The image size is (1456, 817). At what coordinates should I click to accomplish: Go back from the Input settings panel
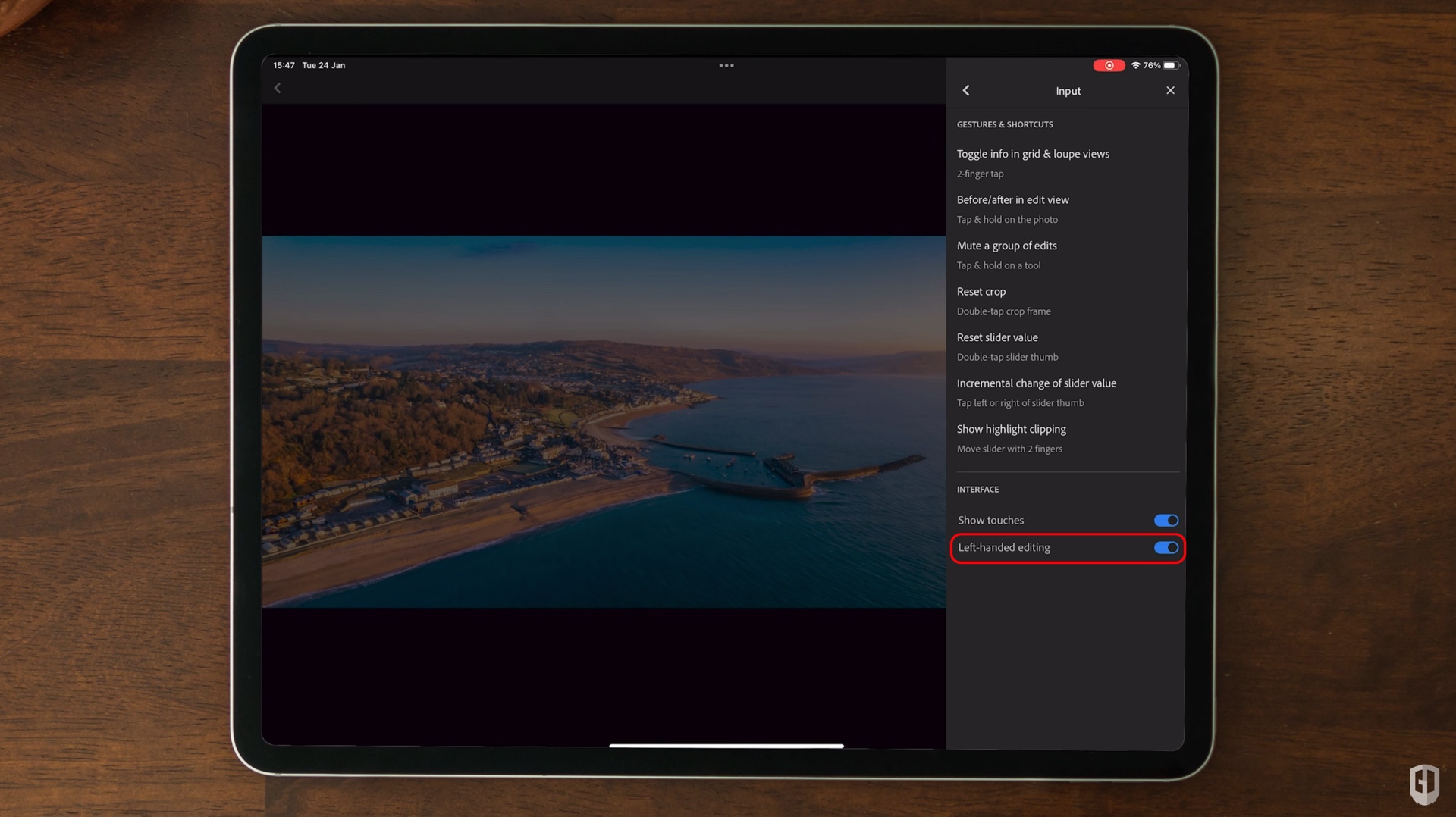966,91
